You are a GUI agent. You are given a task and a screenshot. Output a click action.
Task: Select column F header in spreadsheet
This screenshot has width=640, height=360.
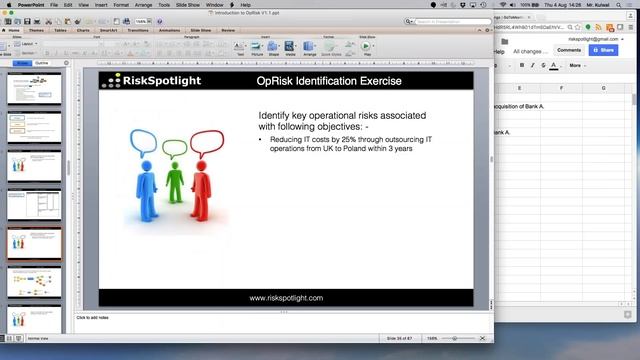pyautogui.click(x=561, y=88)
